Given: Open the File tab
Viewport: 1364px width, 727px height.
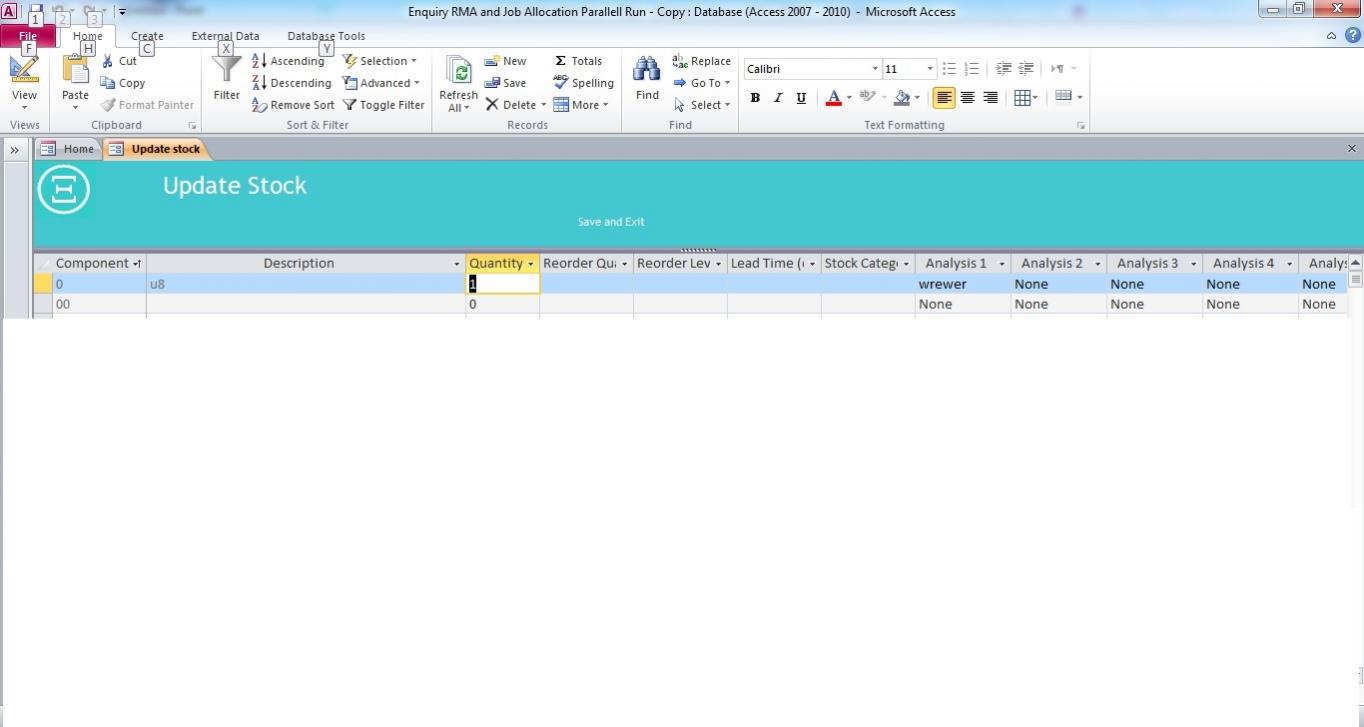Looking at the screenshot, I should [x=28, y=36].
